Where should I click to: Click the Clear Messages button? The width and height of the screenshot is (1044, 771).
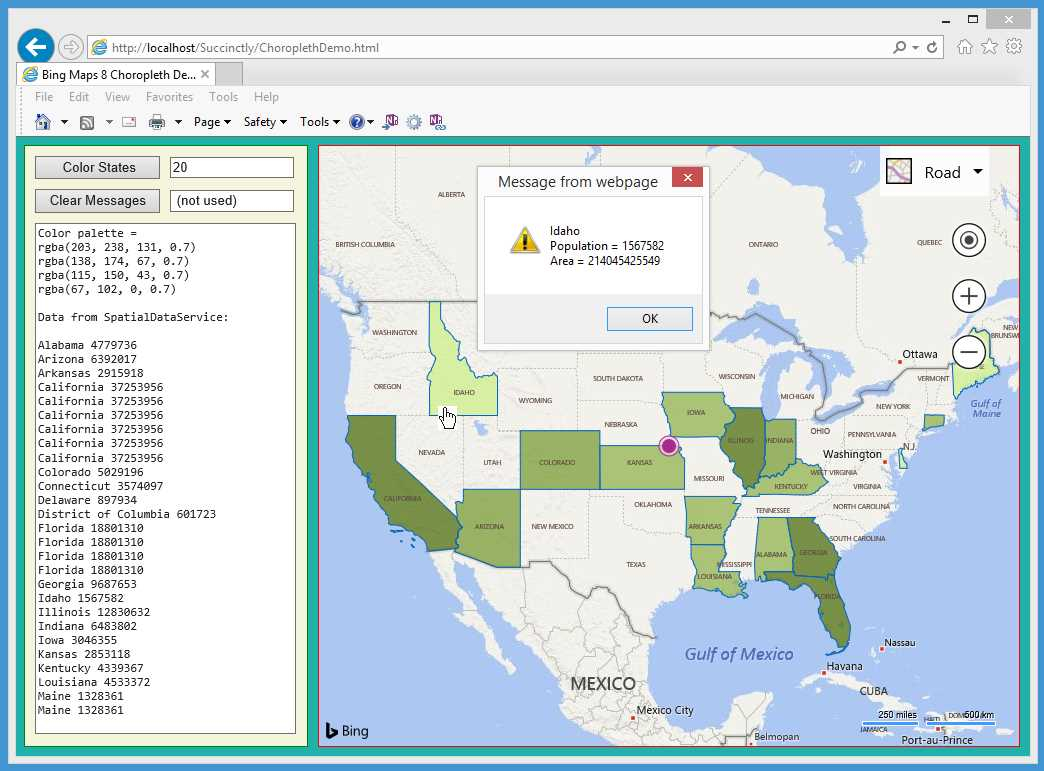pyautogui.click(x=98, y=200)
